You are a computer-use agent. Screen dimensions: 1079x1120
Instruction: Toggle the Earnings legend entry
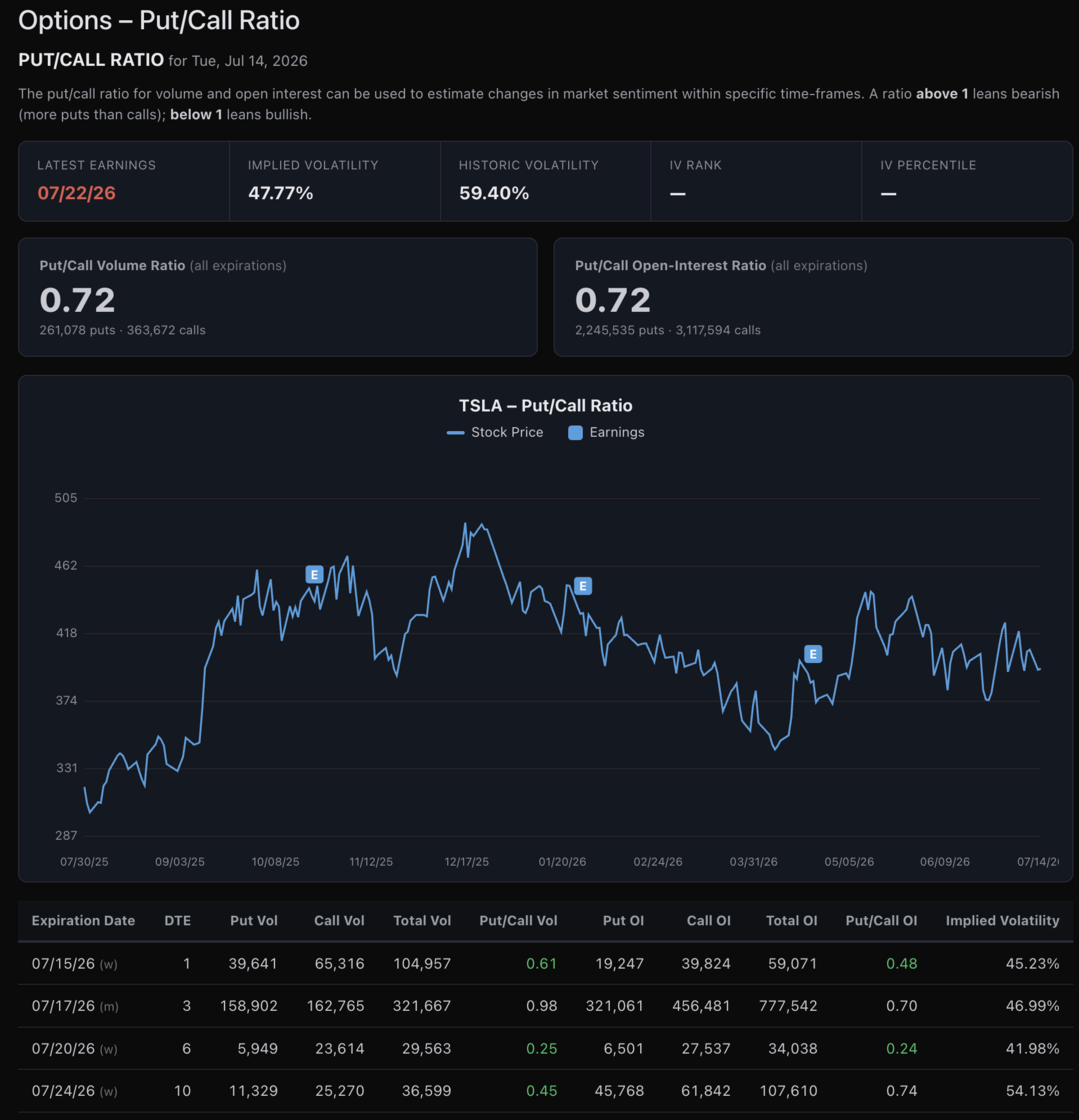pyautogui.click(x=606, y=432)
